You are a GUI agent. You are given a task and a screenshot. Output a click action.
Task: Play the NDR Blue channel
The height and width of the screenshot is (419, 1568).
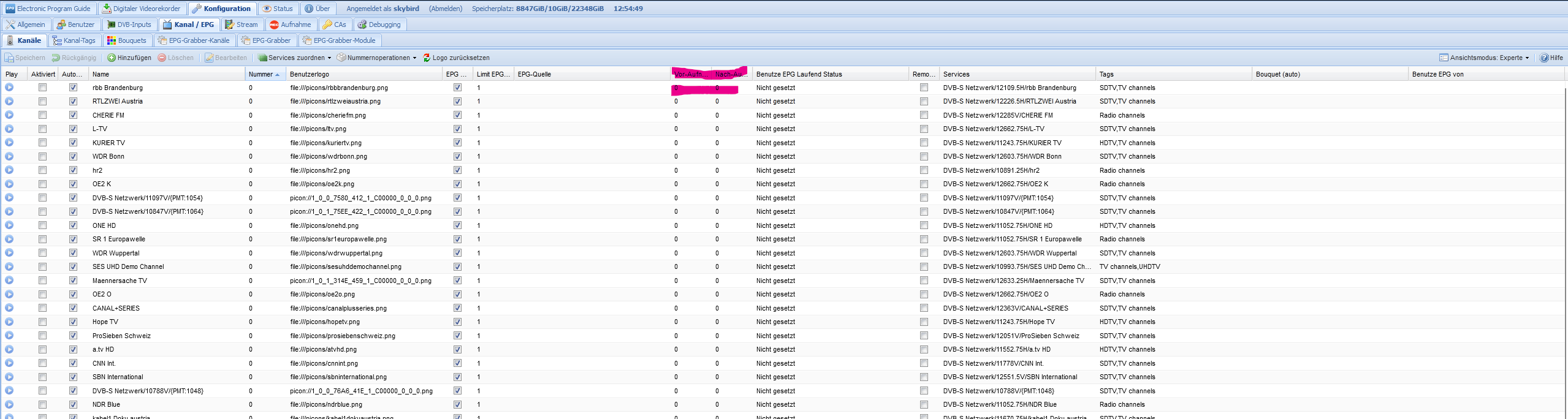point(9,404)
